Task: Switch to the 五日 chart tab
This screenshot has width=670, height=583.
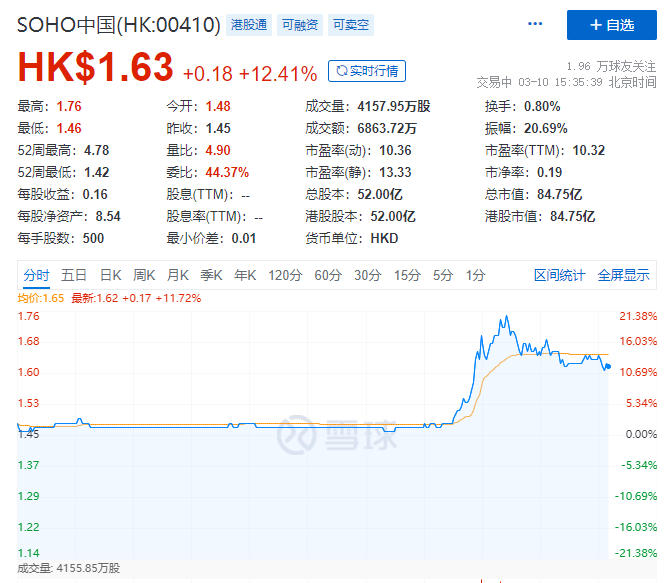Action: coord(74,275)
